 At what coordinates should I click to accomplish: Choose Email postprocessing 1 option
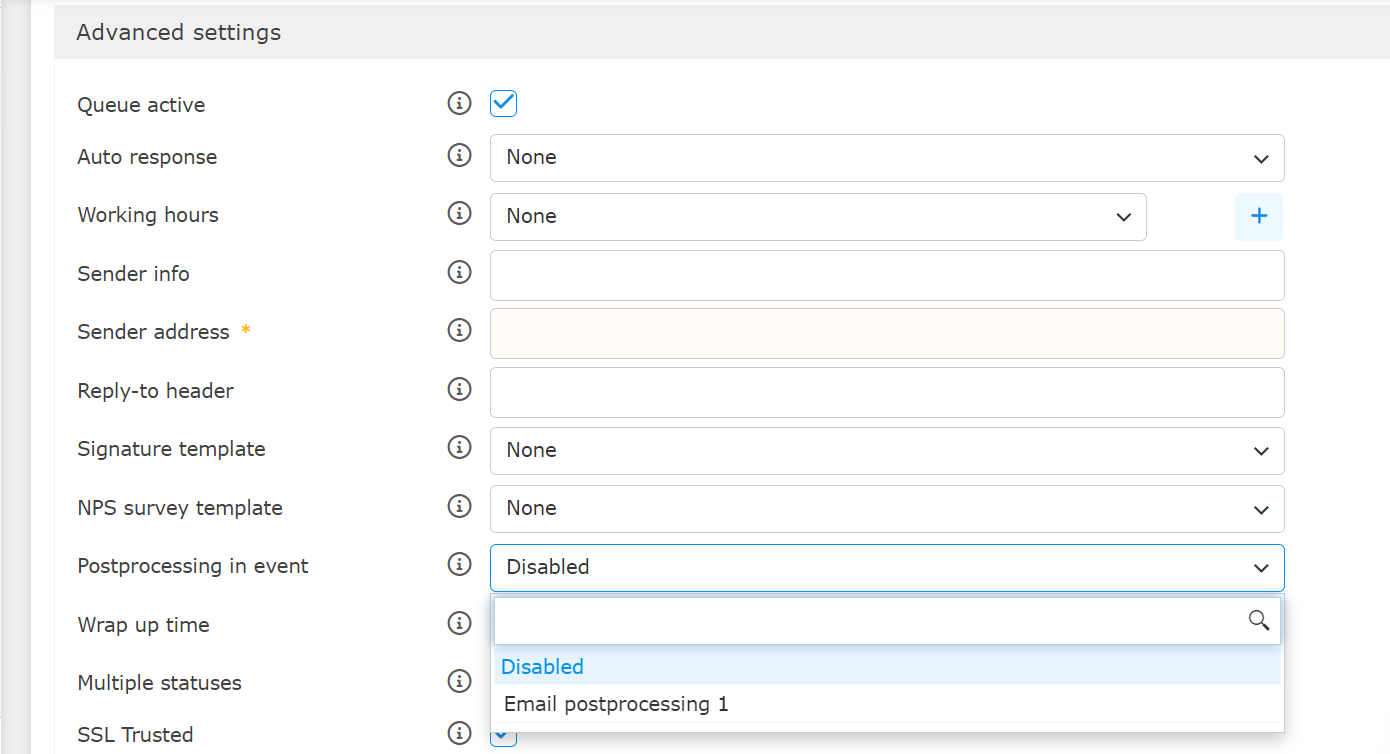click(887, 704)
